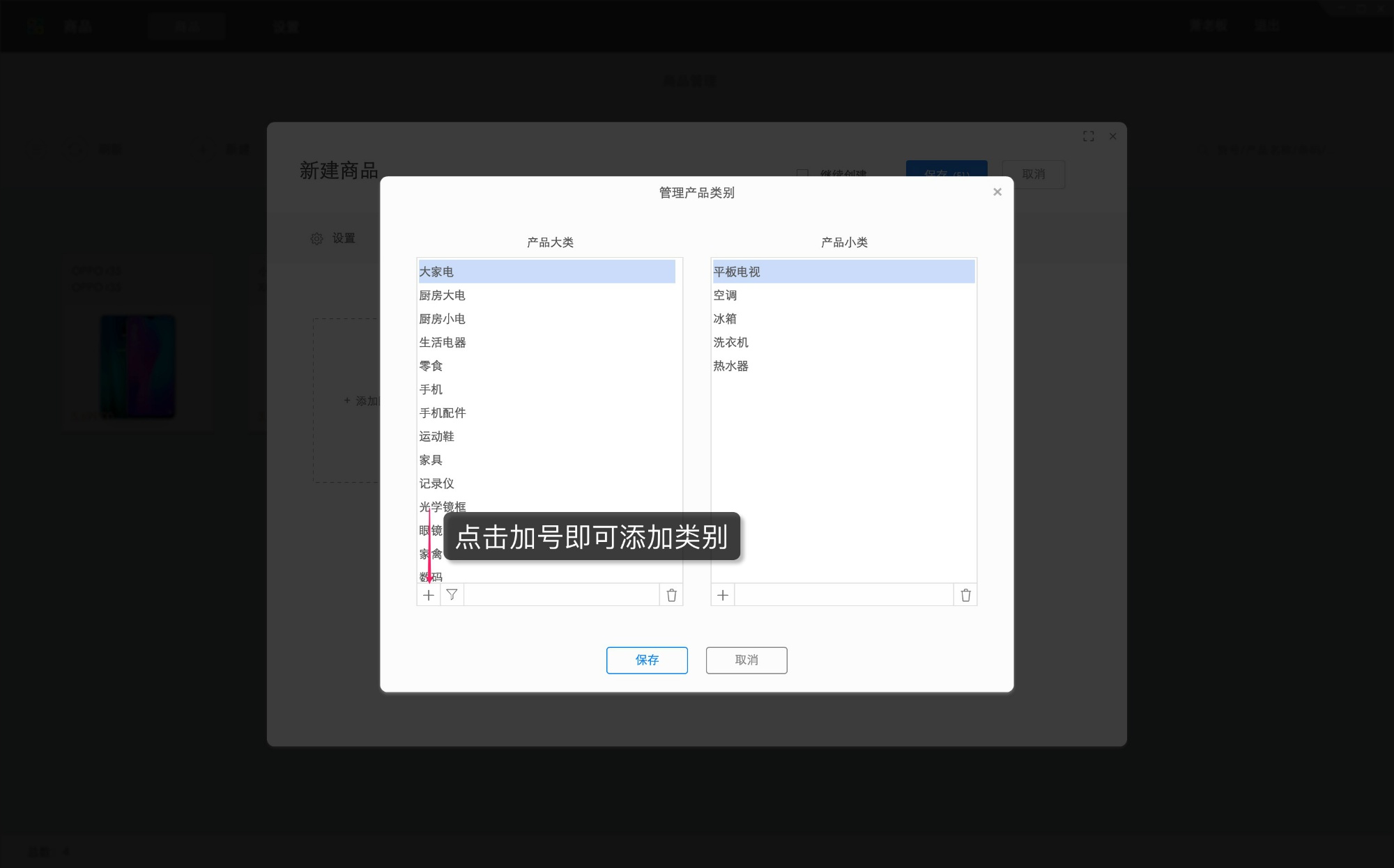Select 手机配件 in main category list

(x=442, y=413)
